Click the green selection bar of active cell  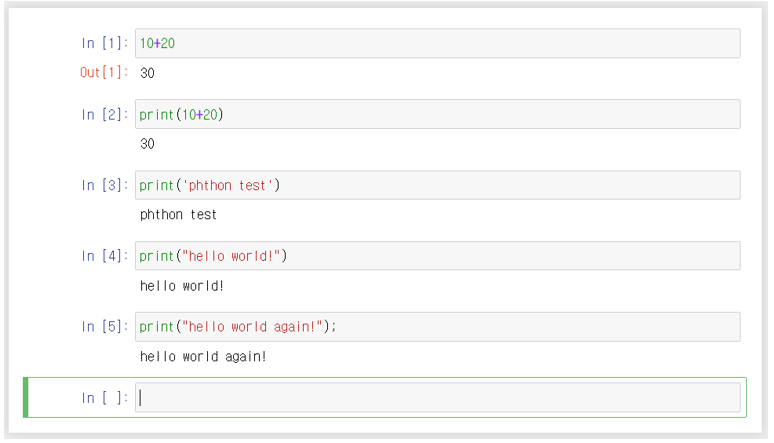pyautogui.click(x=26, y=398)
